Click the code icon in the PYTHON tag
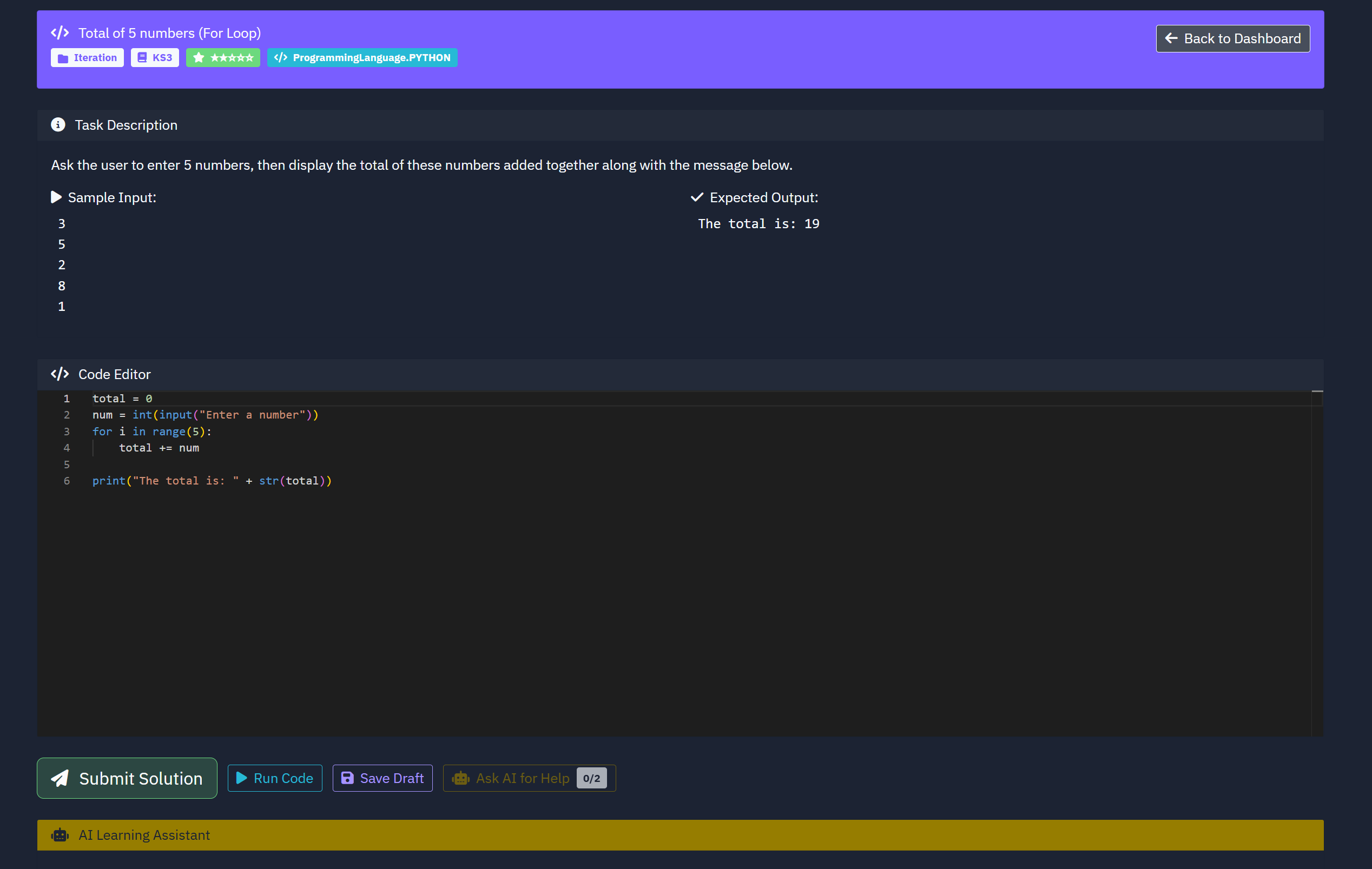 (x=280, y=57)
